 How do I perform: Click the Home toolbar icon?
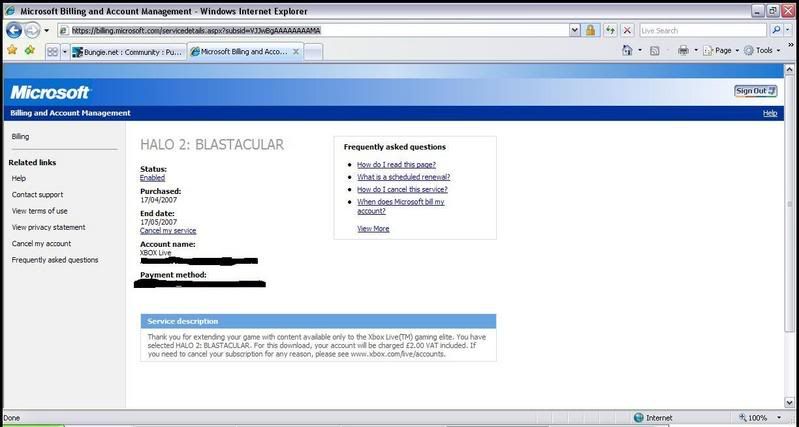pos(627,50)
